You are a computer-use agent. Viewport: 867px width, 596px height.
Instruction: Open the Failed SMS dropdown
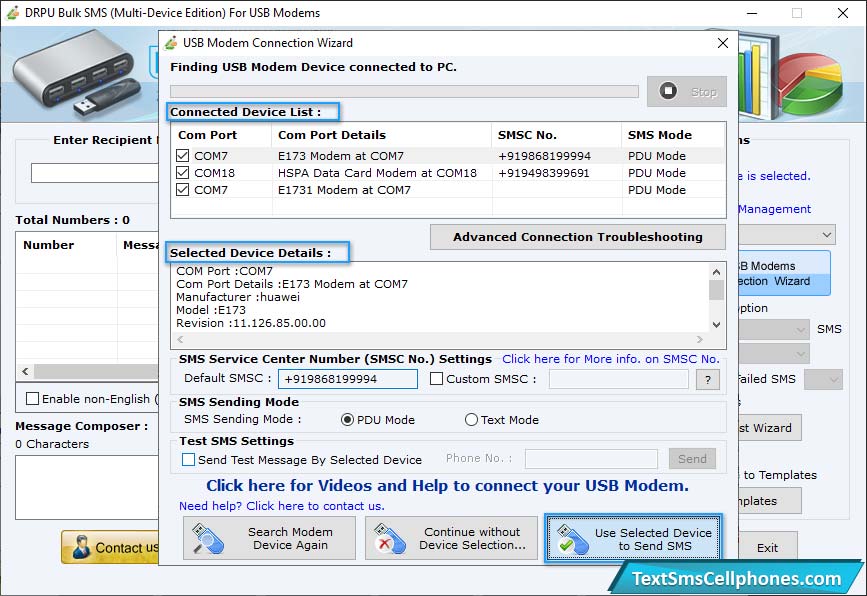(823, 379)
